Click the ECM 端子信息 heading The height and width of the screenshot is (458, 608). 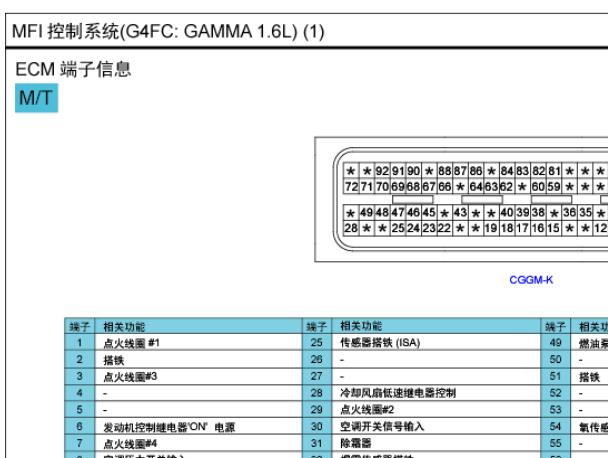(73, 69)
